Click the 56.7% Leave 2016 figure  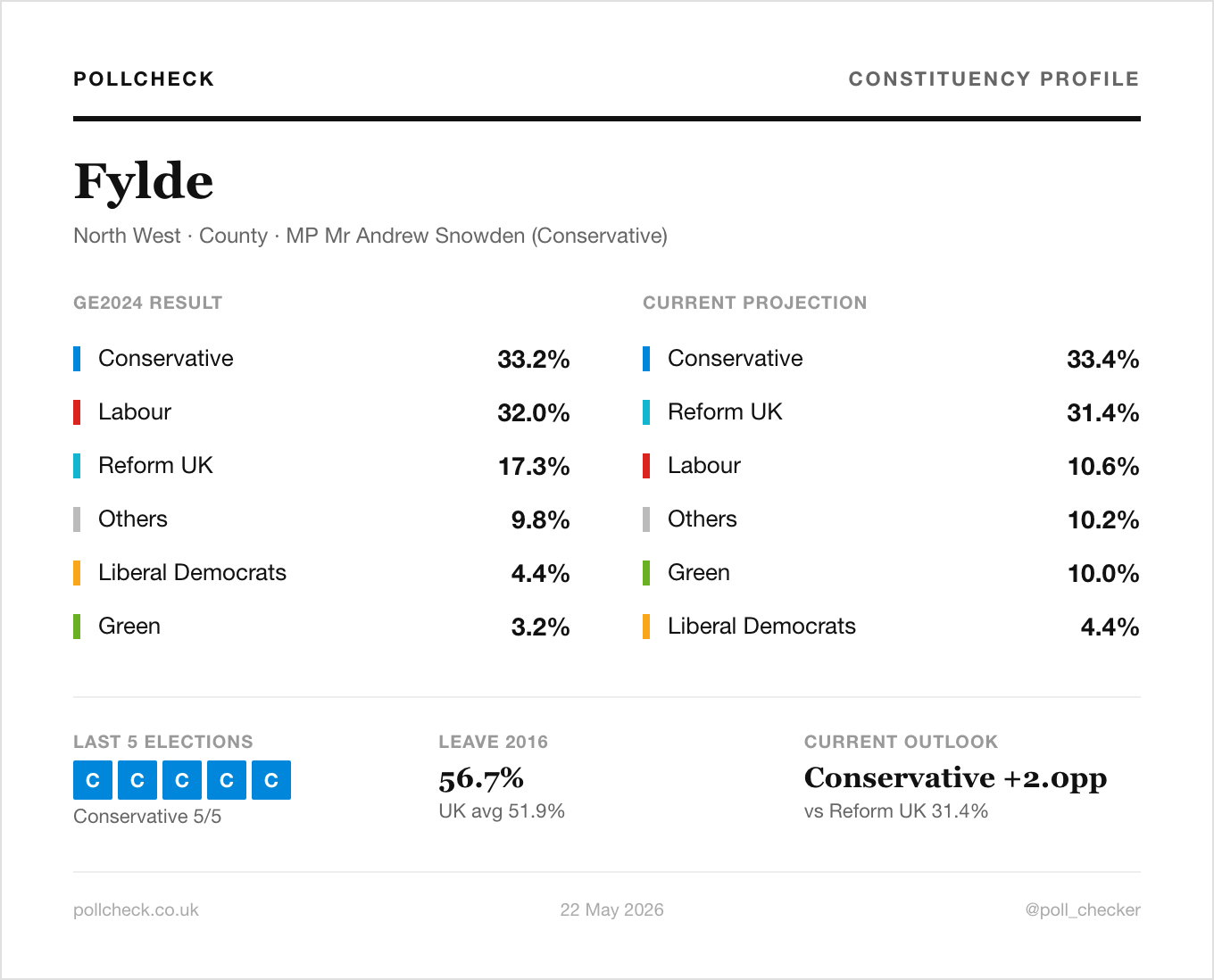pyautogui.click(x=481, y=778)
